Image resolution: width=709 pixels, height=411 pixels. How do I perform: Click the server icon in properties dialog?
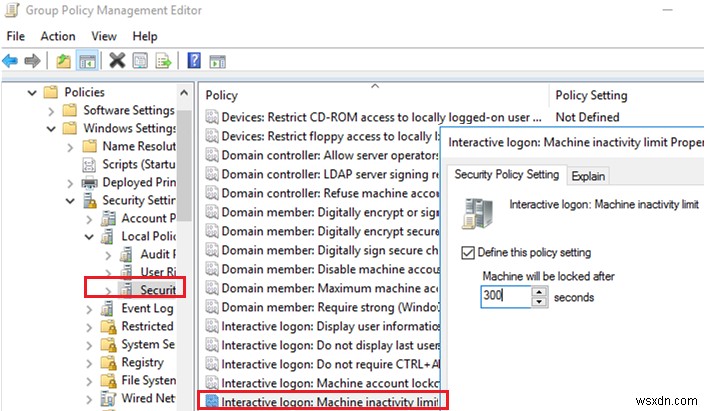click(477, 213)
